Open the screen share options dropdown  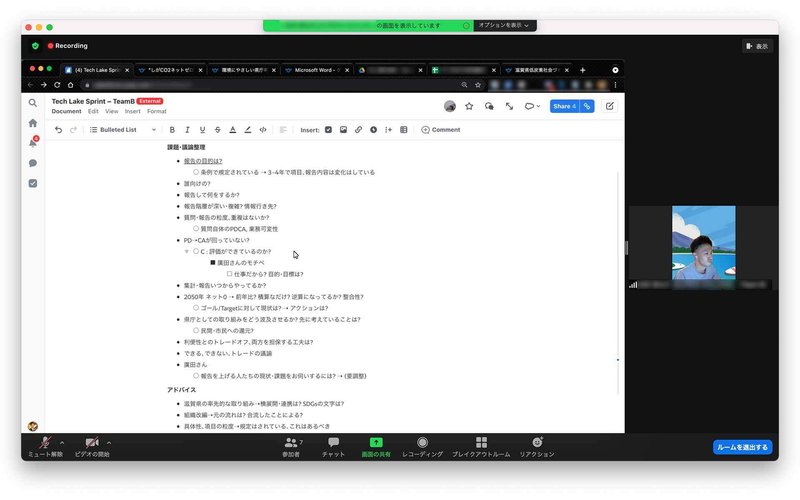coord(505,25)
